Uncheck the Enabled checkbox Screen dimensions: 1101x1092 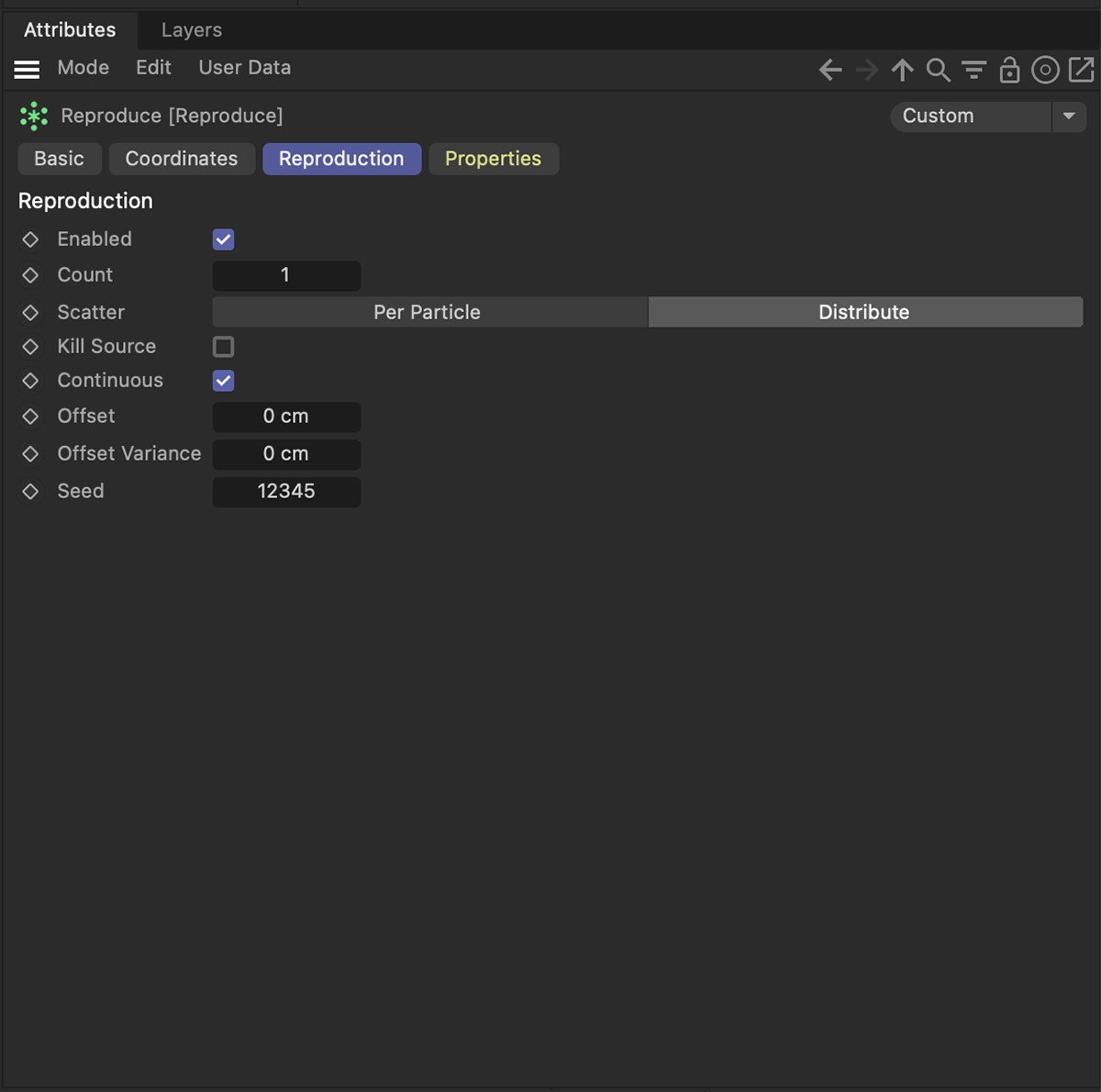point(223,240)
